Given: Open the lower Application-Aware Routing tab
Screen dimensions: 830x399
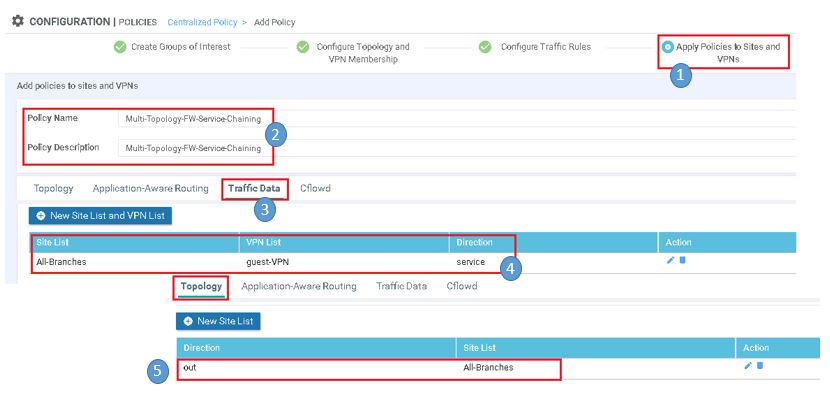Looking at the screenshot, I should (x=299, y=286).
